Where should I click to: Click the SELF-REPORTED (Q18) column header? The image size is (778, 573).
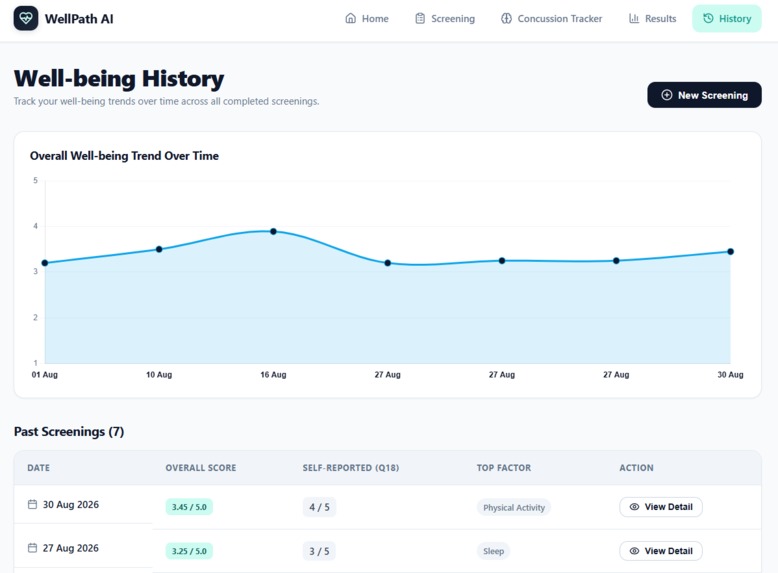coord(351,468)
